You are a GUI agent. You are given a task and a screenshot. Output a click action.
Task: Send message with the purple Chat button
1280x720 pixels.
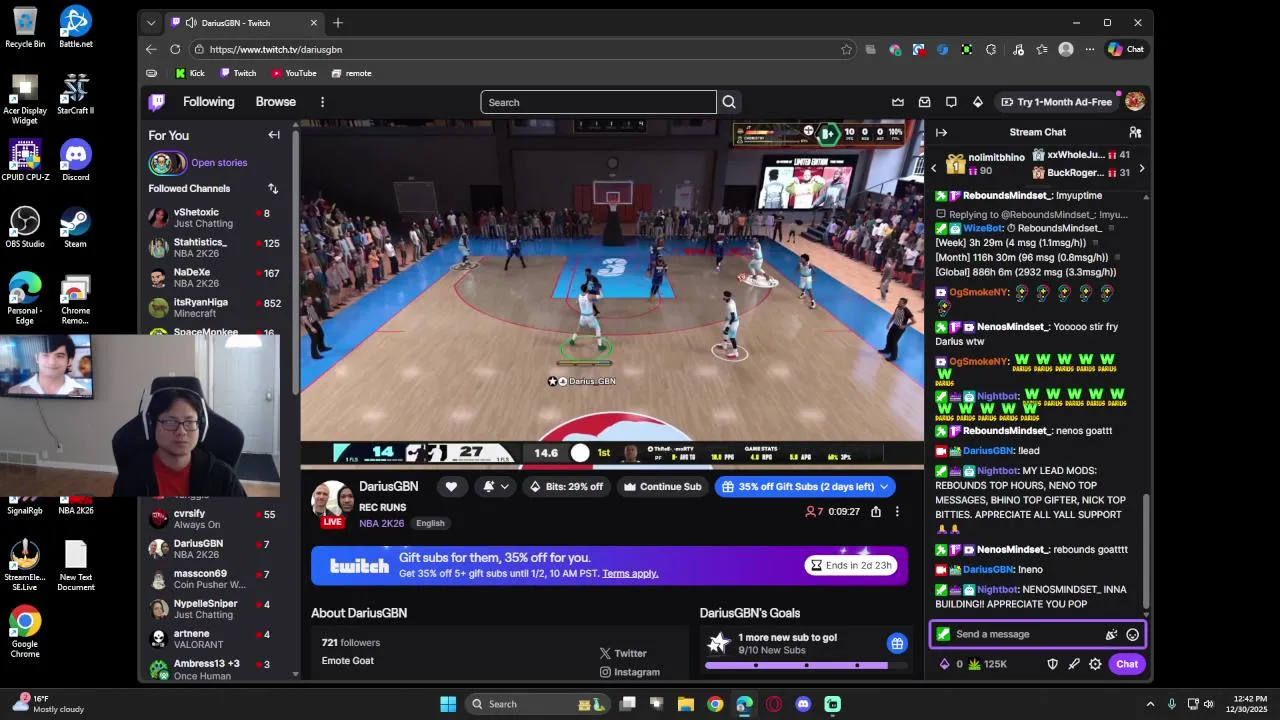1127,664
